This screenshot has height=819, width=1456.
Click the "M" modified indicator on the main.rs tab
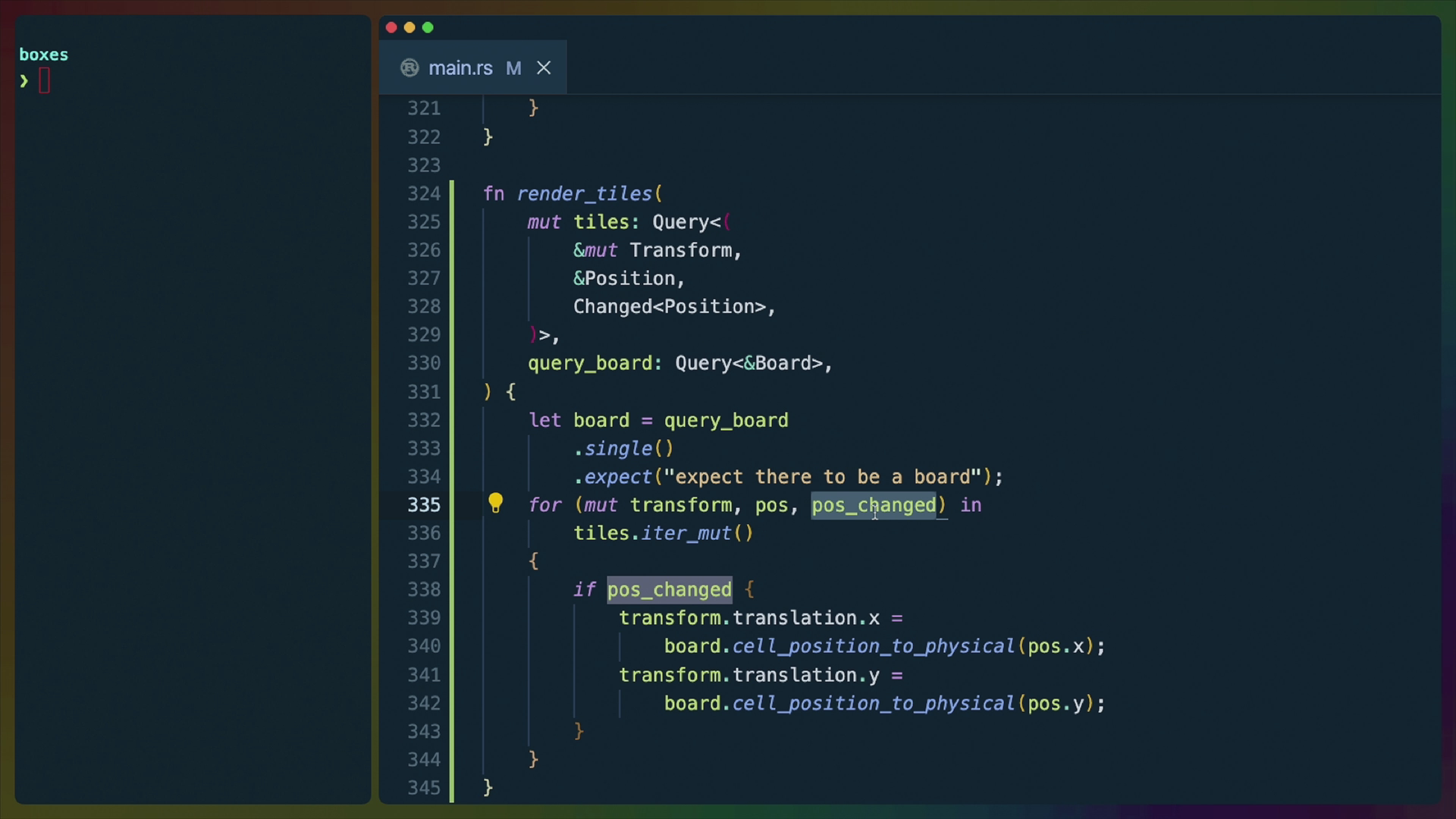[x=513, y=68]
